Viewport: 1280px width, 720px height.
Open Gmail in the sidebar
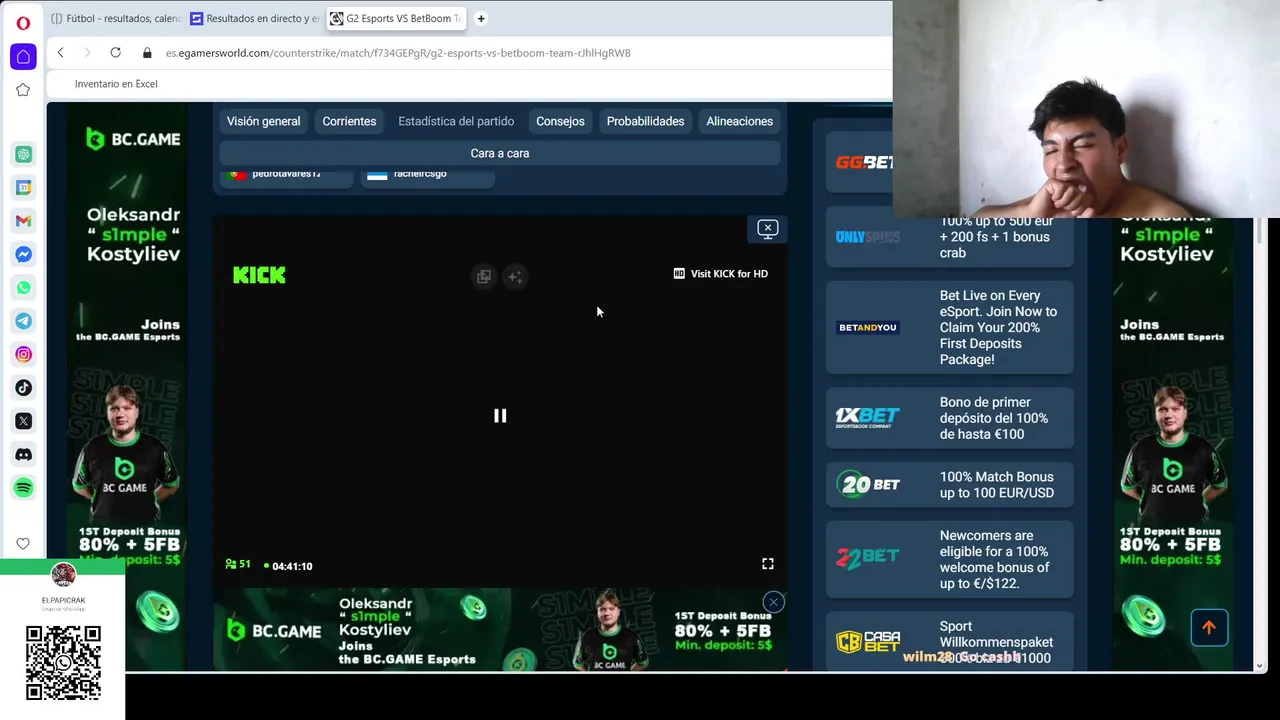pyautogui.click(x=24, y=221)
